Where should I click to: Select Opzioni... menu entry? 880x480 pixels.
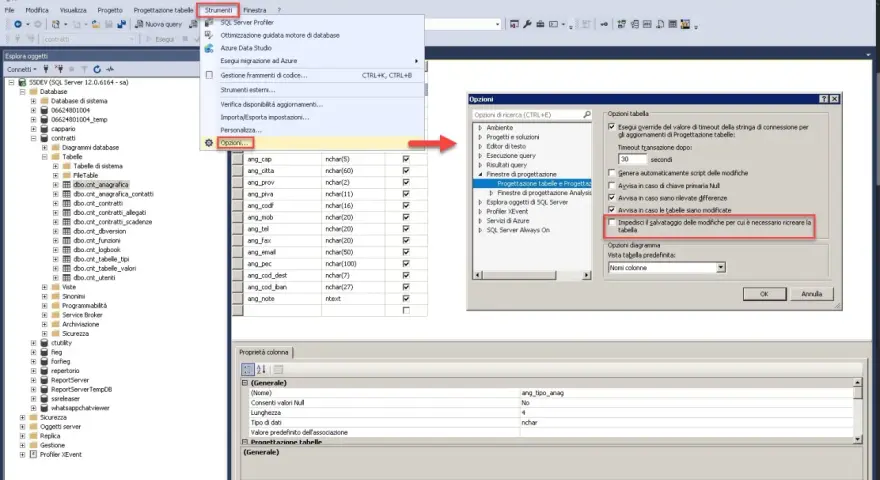234,143
